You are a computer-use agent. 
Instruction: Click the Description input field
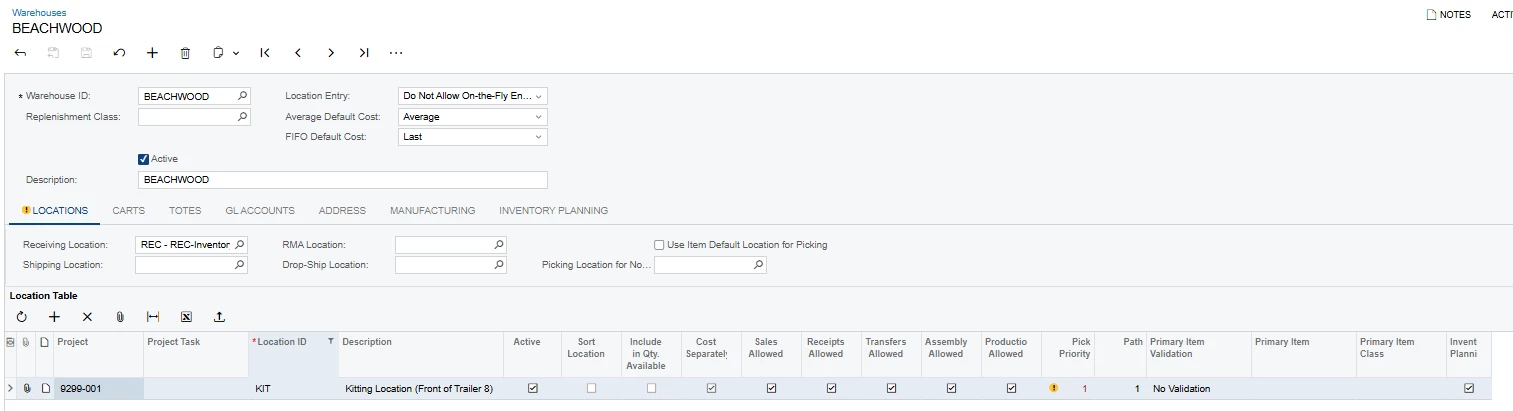coord(343,180)
